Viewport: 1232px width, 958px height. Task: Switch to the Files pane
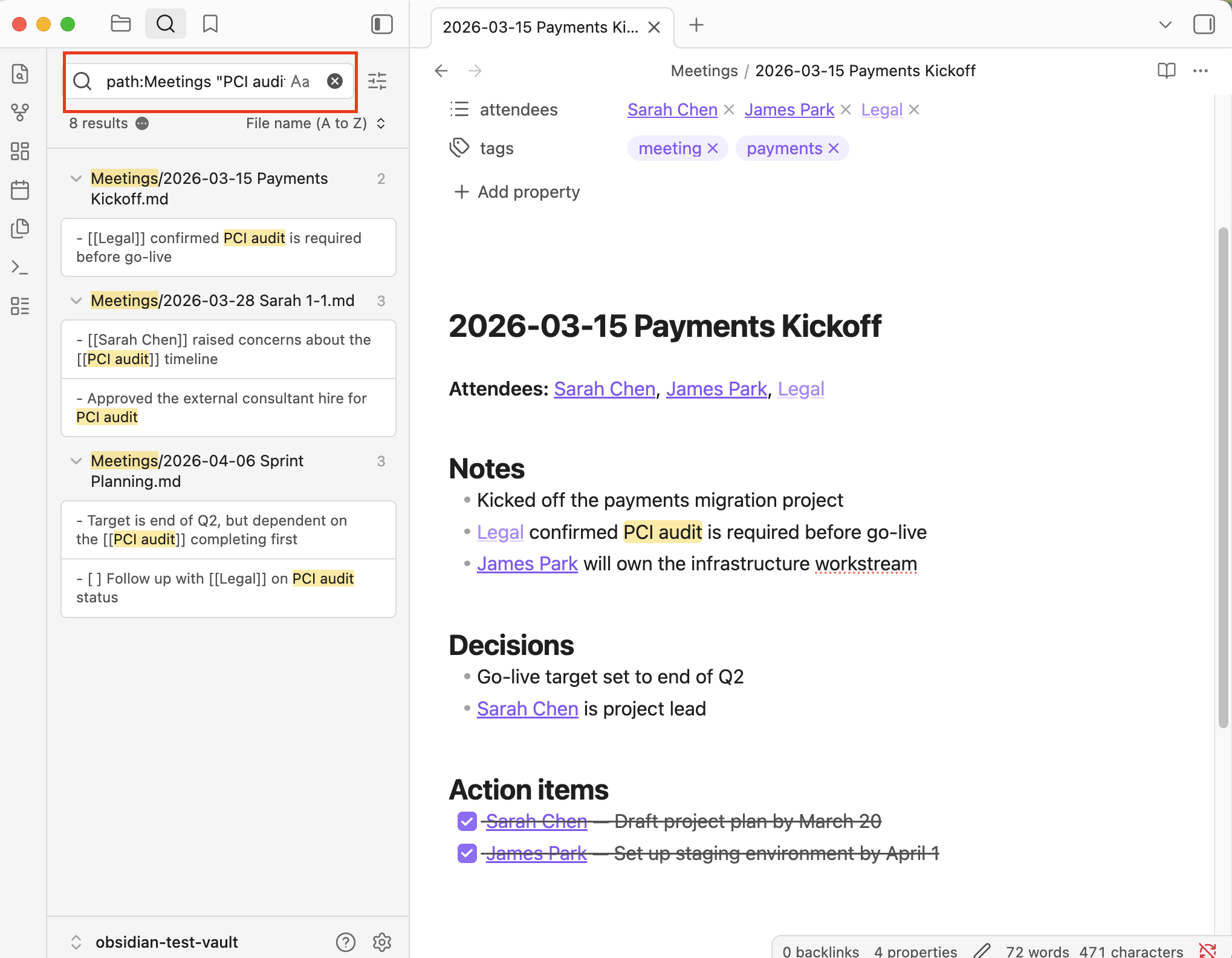[x=120, y=24]
